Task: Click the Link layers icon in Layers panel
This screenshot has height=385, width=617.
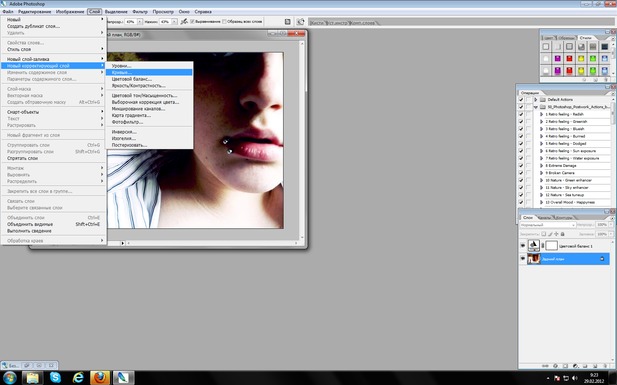Action: (x=545, y=366)
